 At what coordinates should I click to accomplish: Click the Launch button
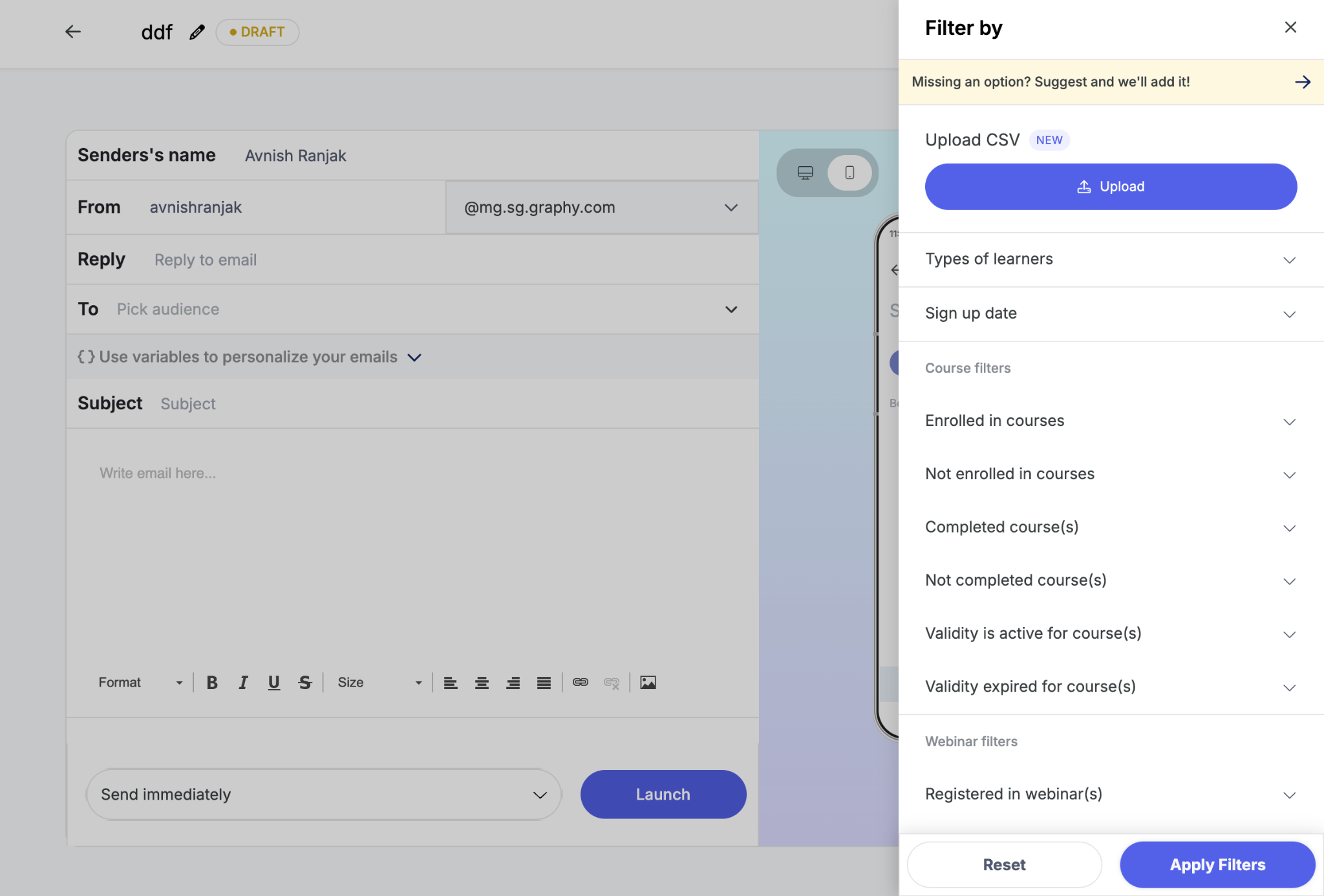tap(663, 795)
